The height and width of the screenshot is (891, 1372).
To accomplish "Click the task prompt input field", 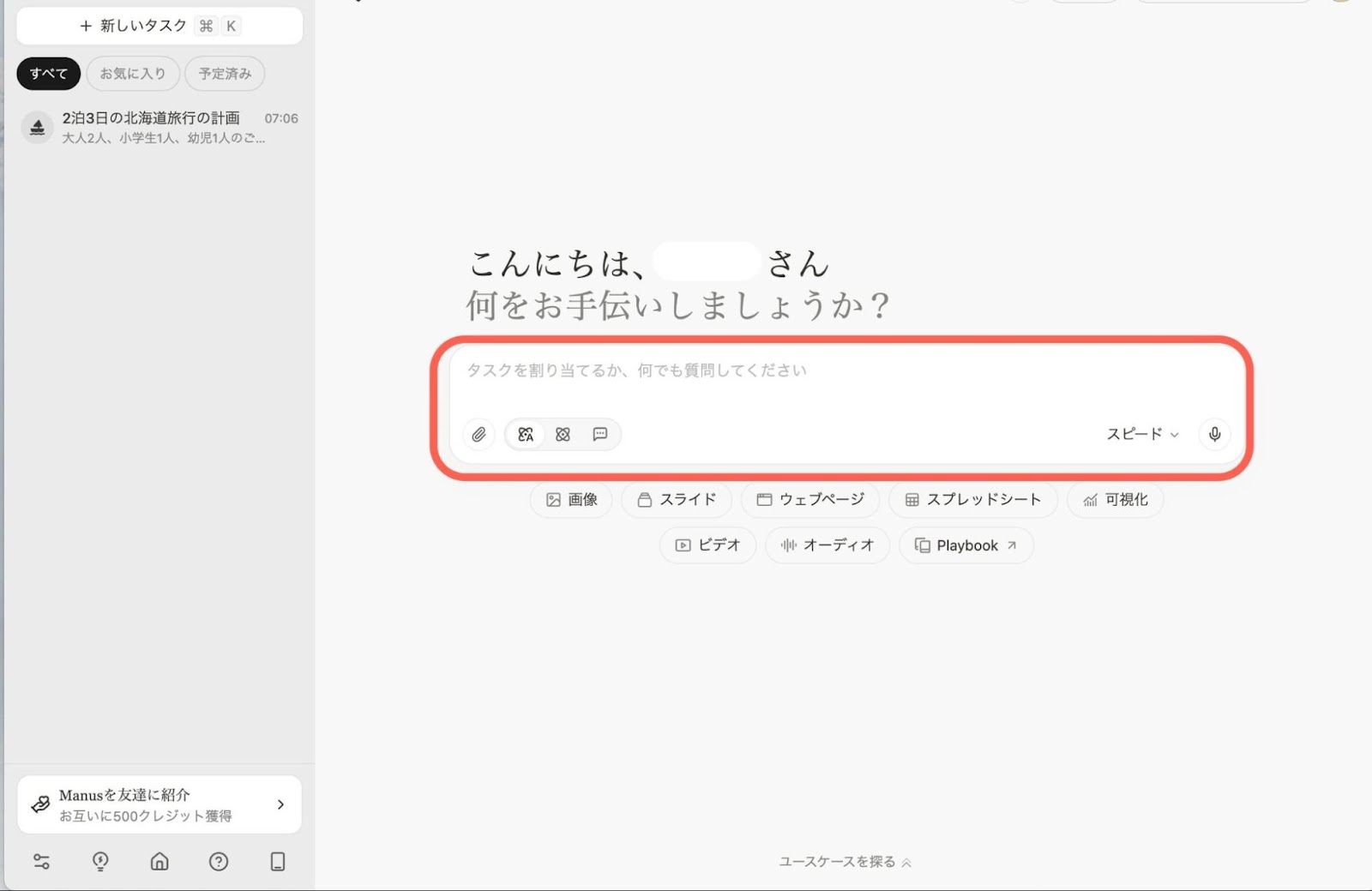I will click(845, 377).
